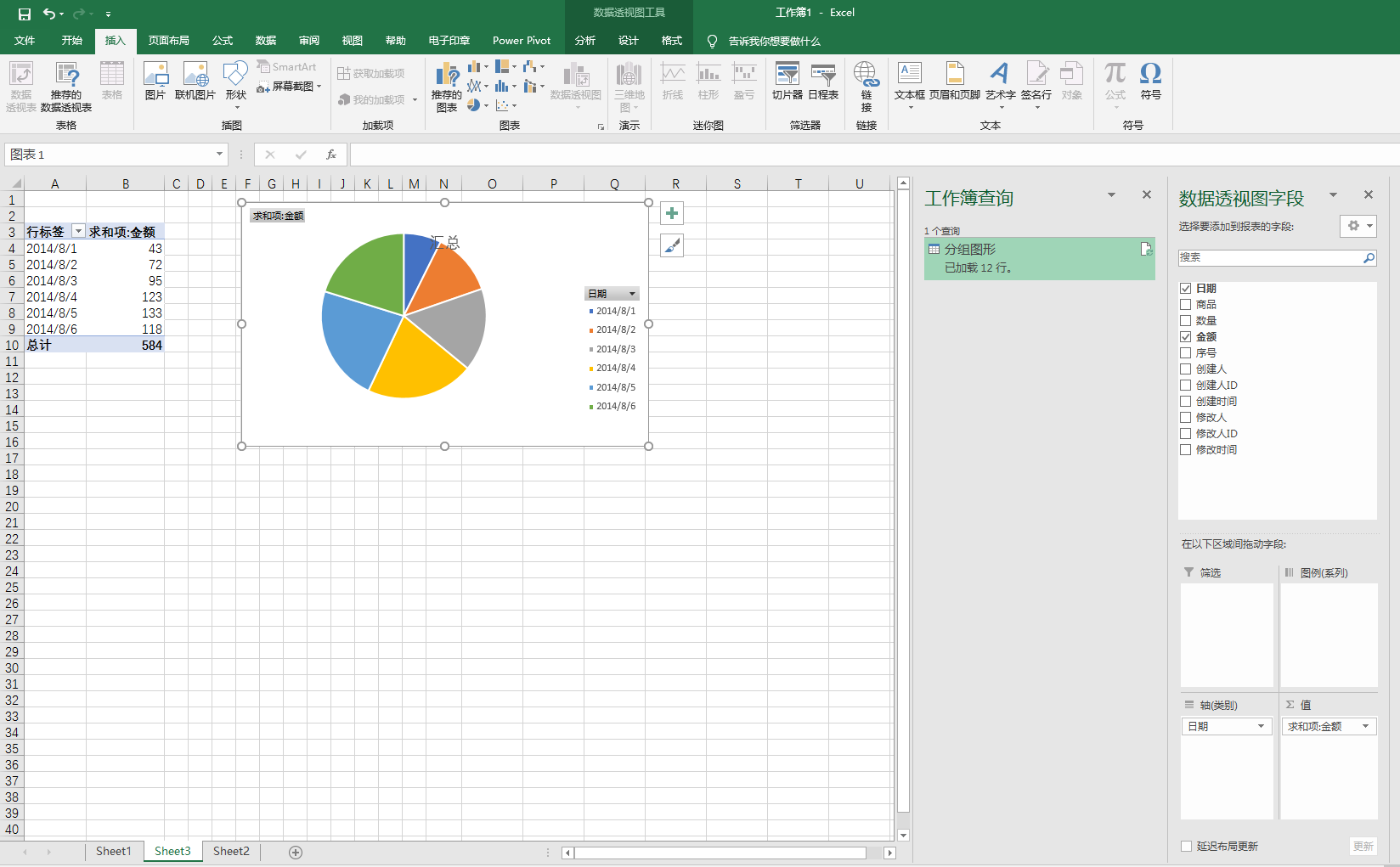Add a signature line
1400x867 pixels.
click(x=1036, y=84)
